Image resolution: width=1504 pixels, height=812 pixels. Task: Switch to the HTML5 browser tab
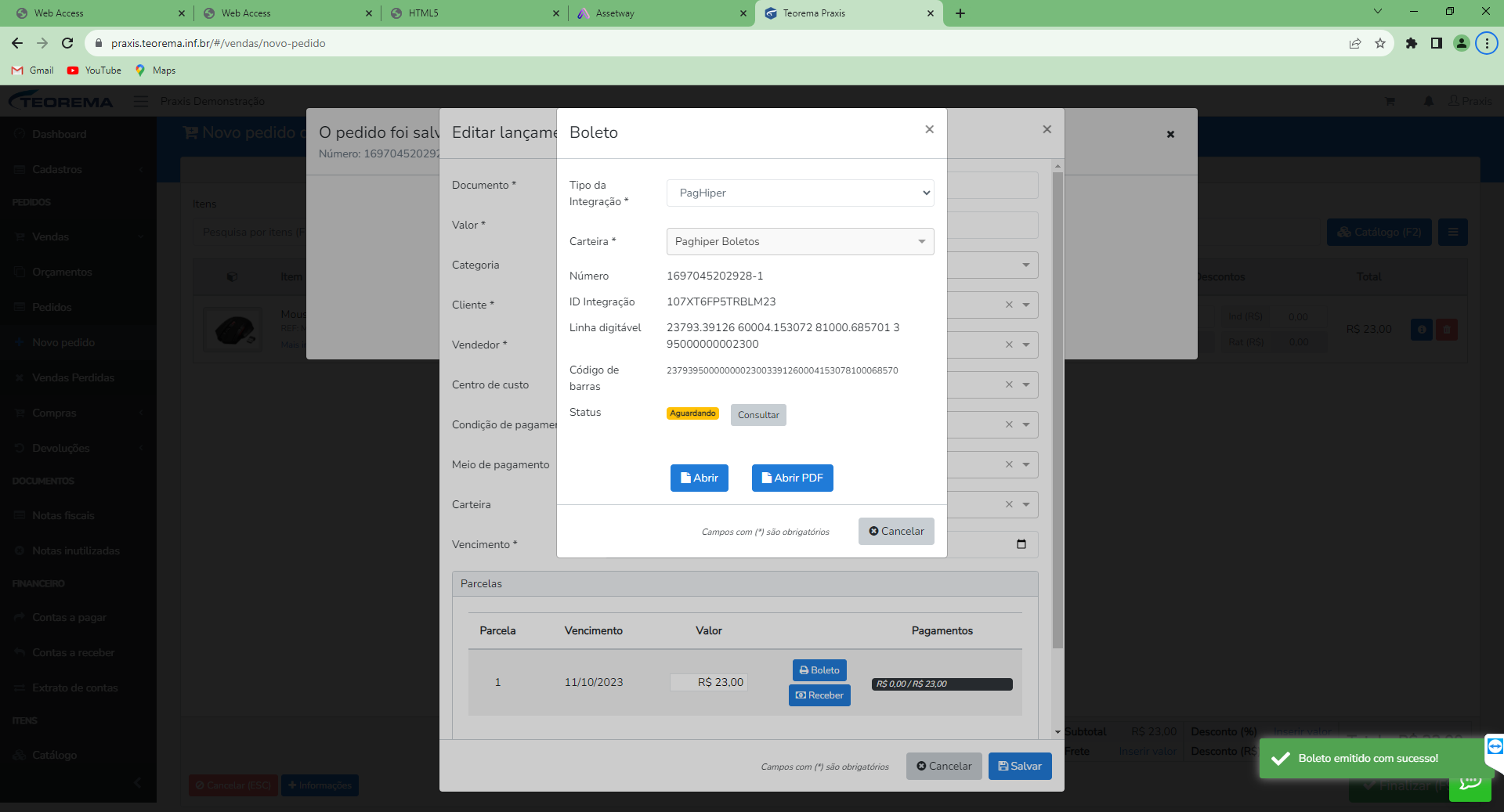pyautogui.click(x=475, y=13)
